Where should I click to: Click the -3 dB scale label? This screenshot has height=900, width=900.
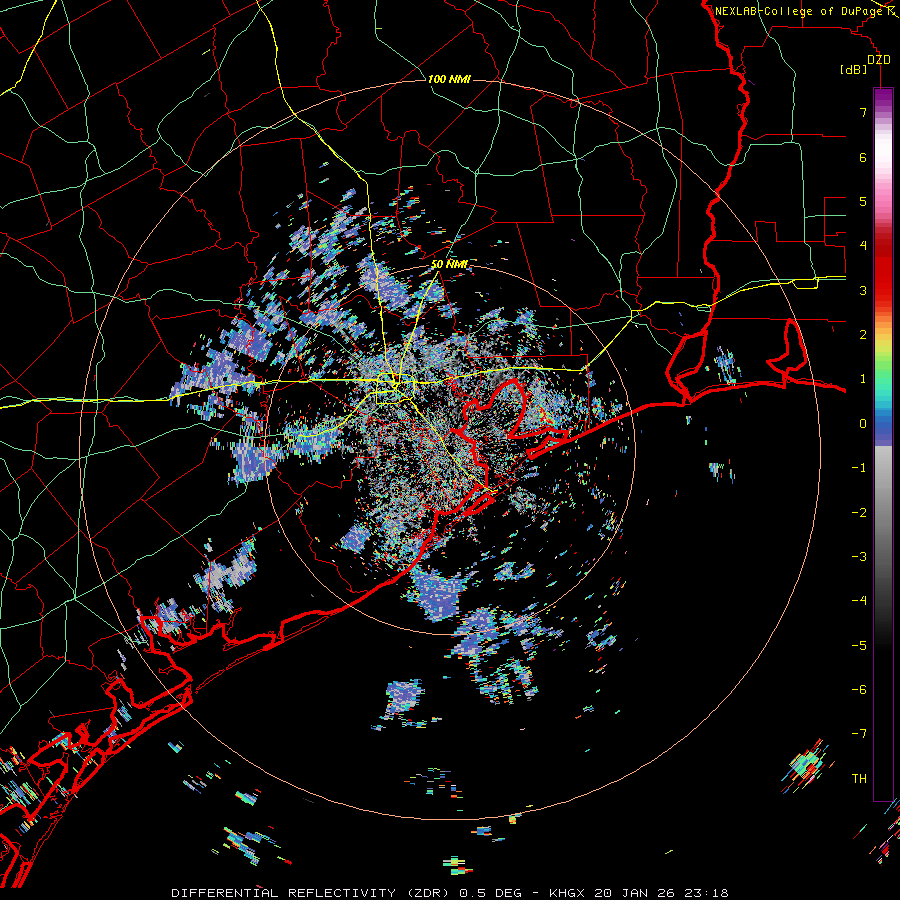[859, 557]
